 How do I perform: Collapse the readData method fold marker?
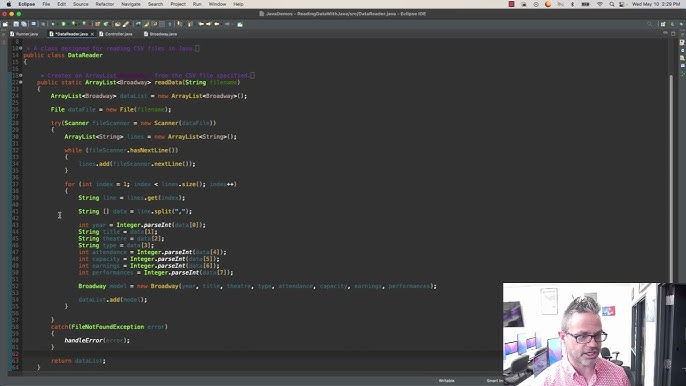21,82
